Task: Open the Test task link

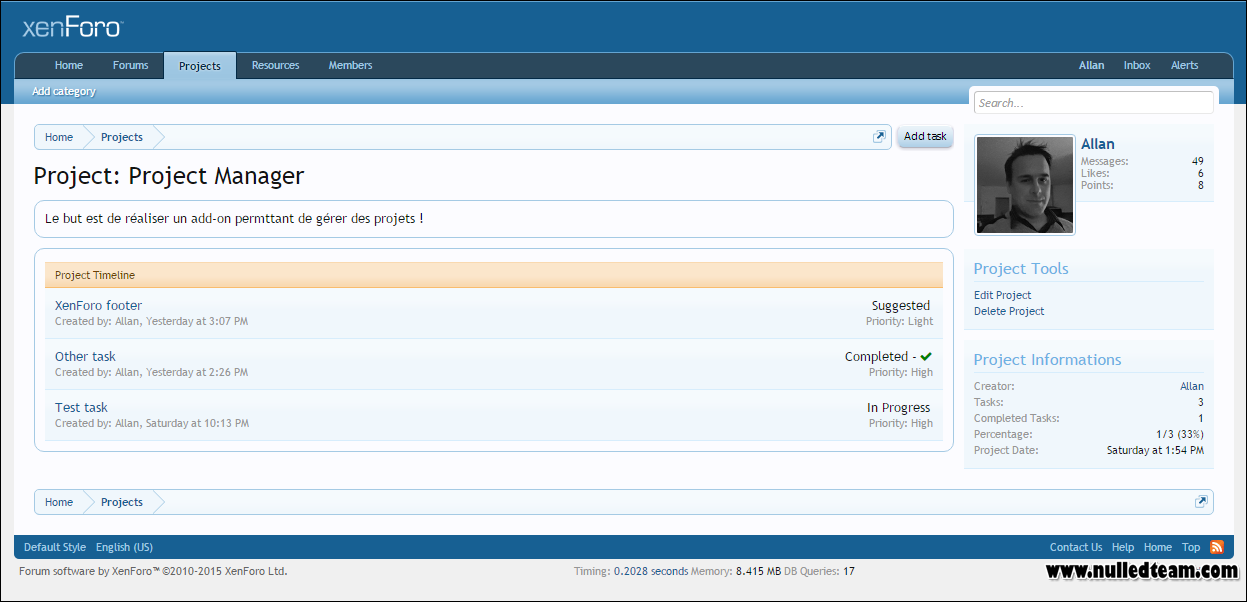Action: point(81,408)
